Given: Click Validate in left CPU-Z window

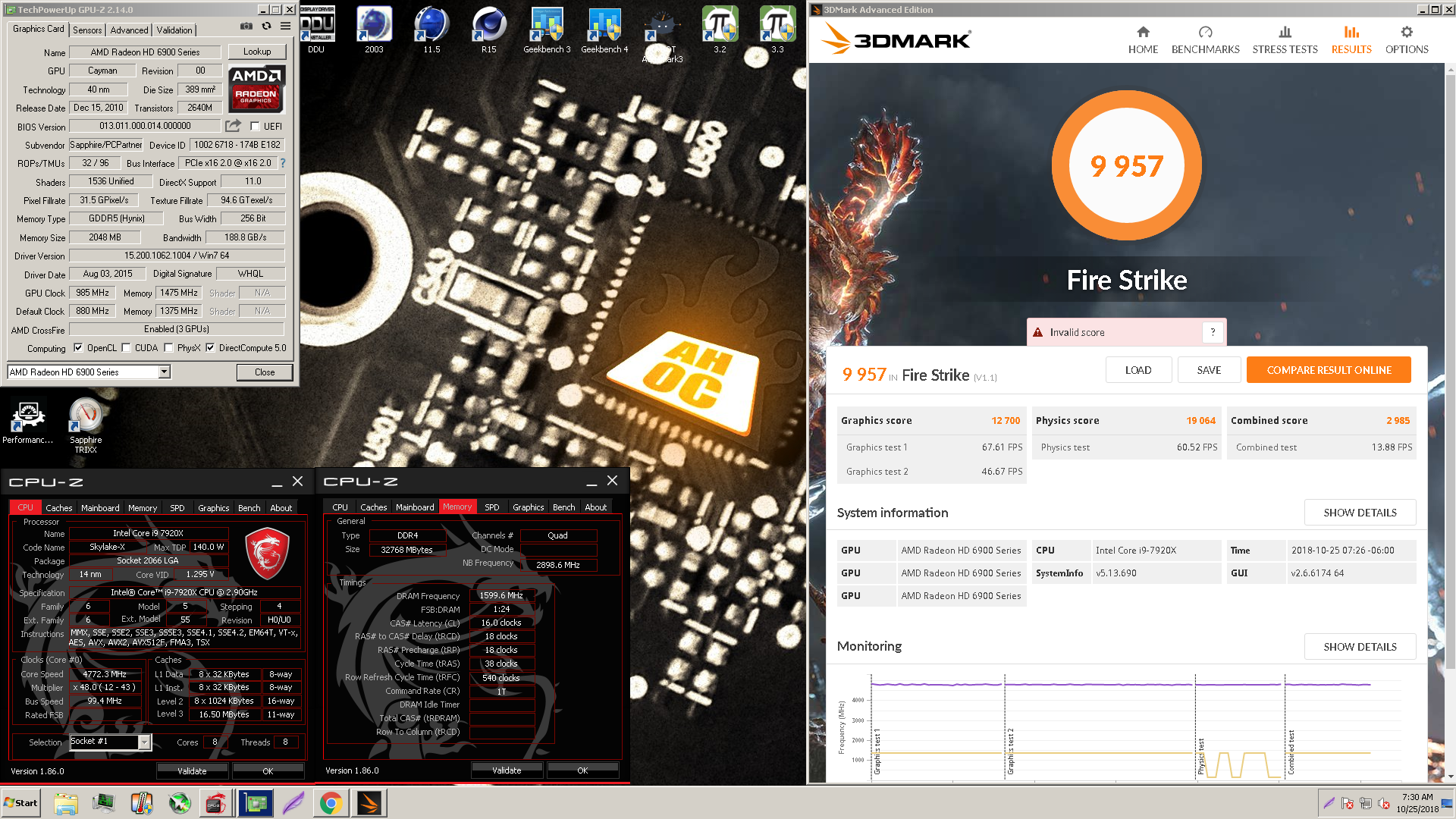Looking at the screenshot, I should [x=192, y=771].
